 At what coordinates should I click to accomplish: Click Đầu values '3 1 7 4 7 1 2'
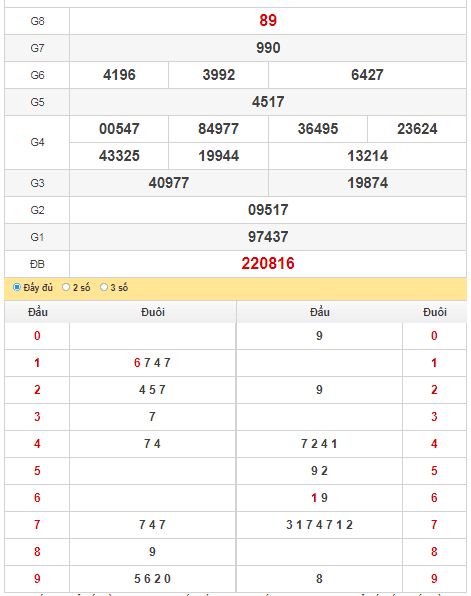click(319, 525)
